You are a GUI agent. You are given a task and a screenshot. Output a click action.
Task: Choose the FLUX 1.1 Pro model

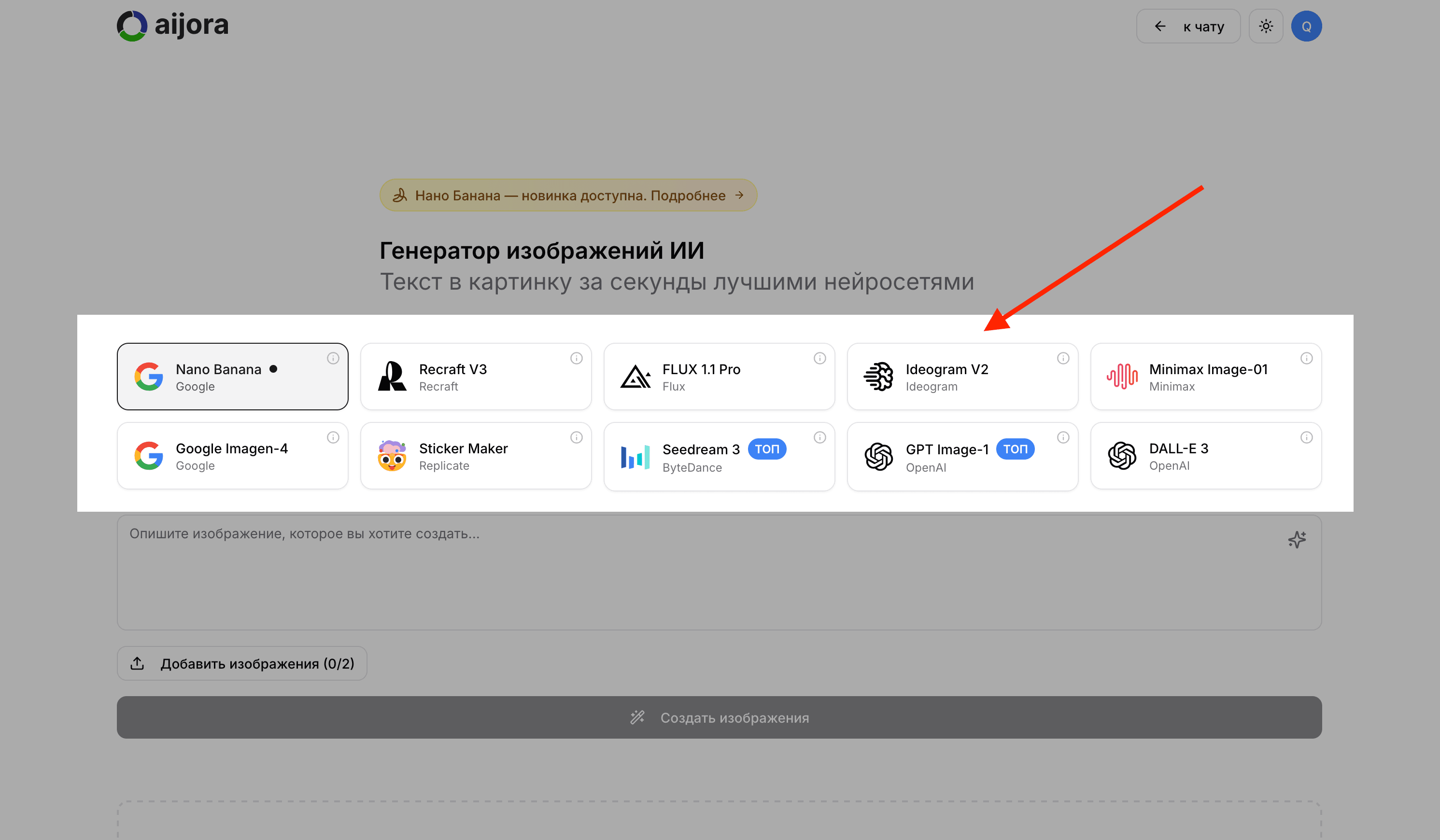coord(719,377)
